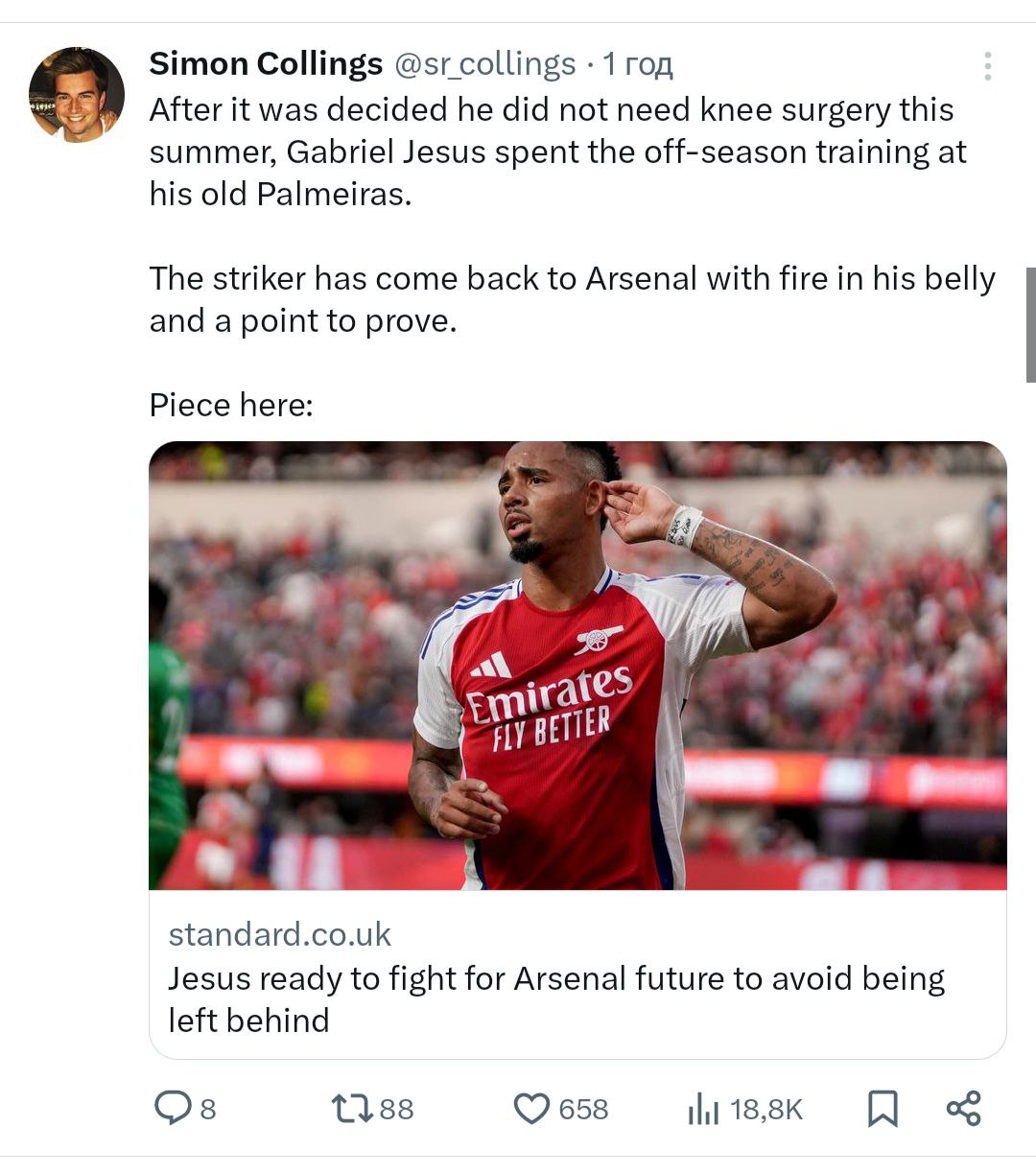Open Simon Collings profile avatar
The width and height of the screenshot is (1036, 1174).
point(77,95)
